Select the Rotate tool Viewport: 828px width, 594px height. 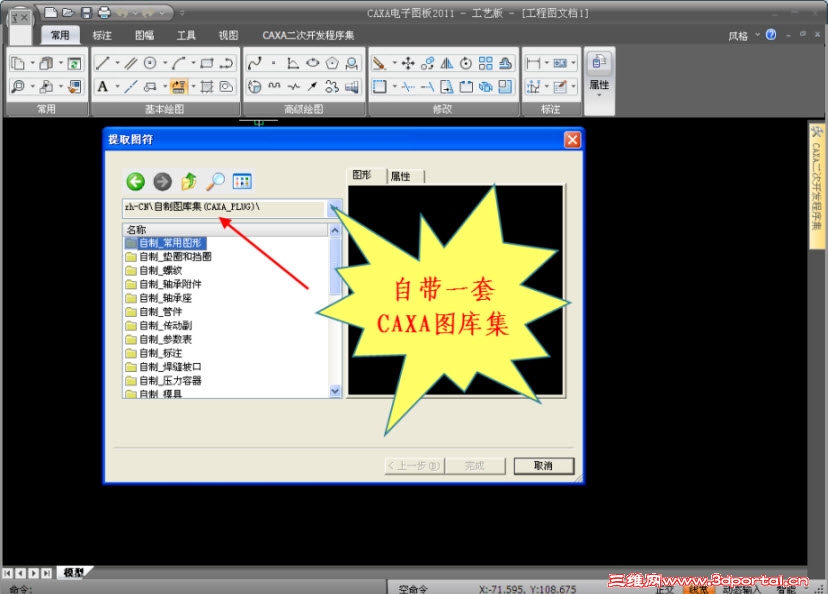tap(466, 63)
